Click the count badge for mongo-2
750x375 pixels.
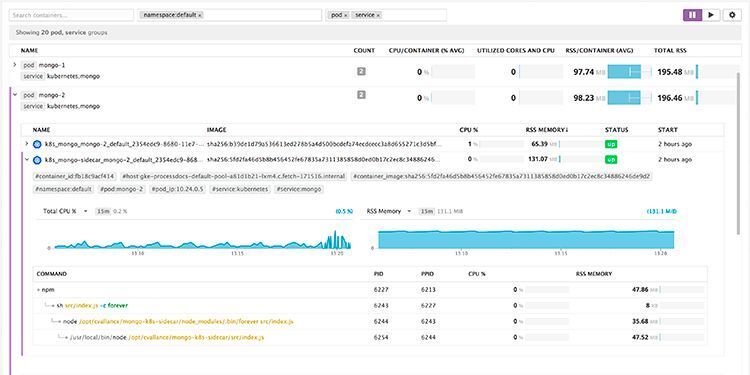[361, 95]
